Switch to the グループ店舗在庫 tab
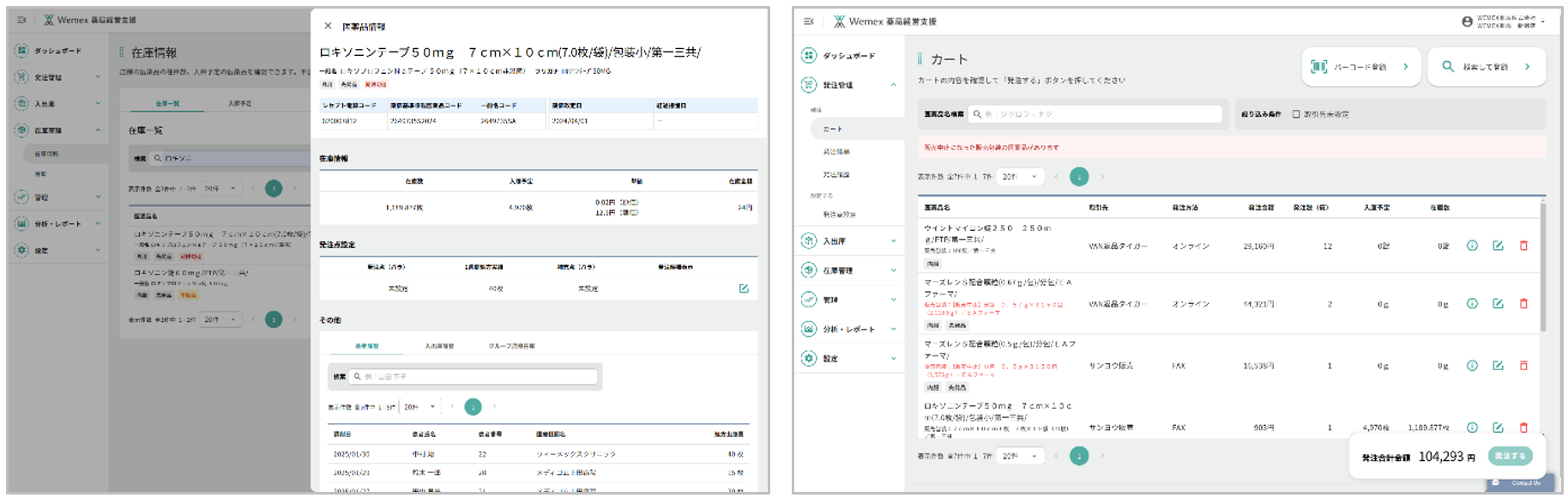 pyautogui.click(x=512, y=346)
